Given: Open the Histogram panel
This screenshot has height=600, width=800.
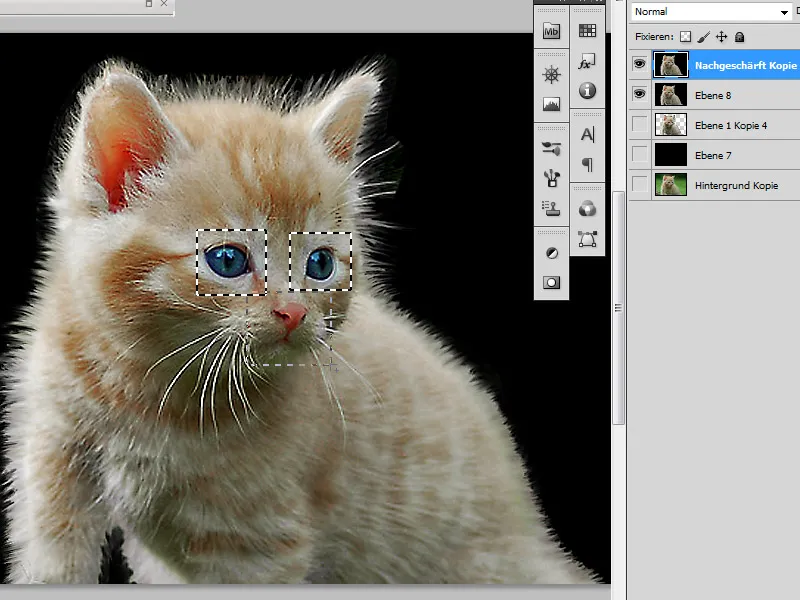Looking at the screenshot, I should (x=551, y=104).
